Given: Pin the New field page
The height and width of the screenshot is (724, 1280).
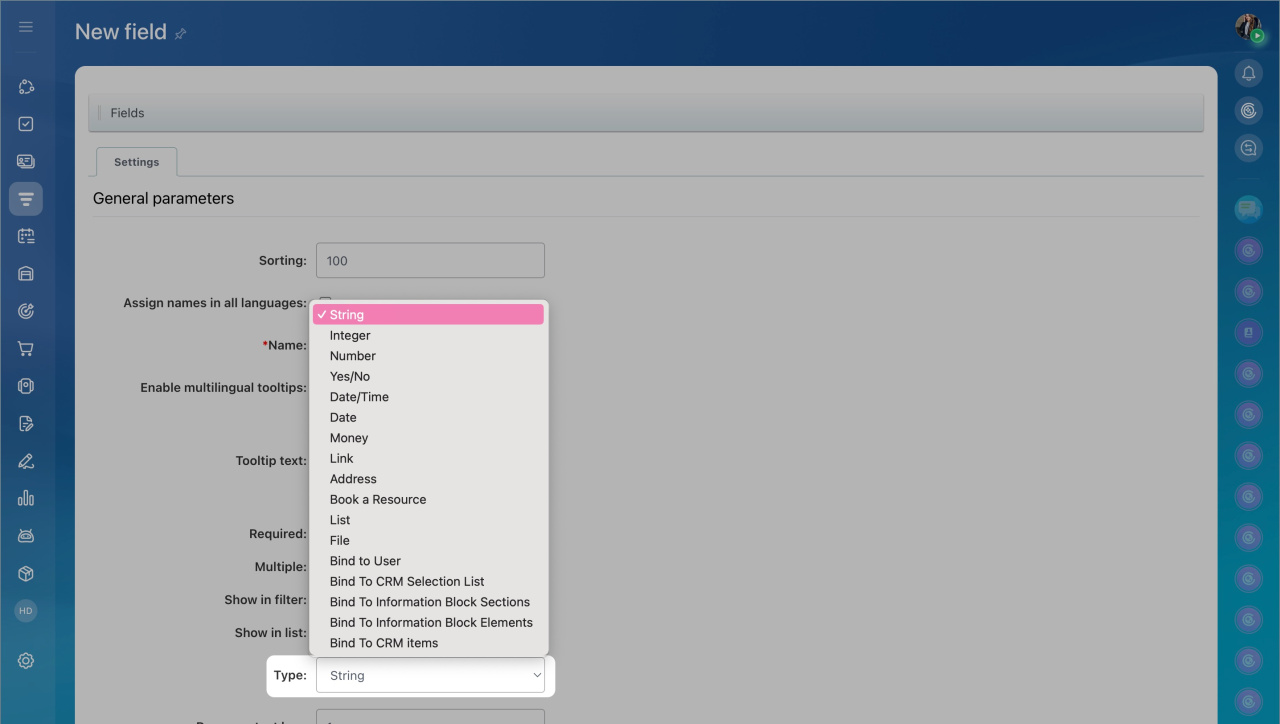Looking at the screenshot, I should click(x=181, y=33).
